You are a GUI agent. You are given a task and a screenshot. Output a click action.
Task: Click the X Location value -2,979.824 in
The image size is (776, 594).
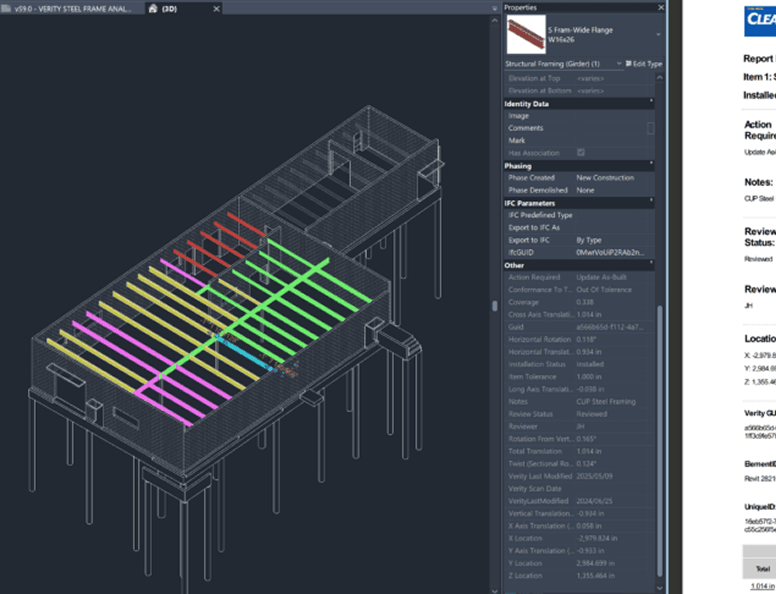click(596, 538)
